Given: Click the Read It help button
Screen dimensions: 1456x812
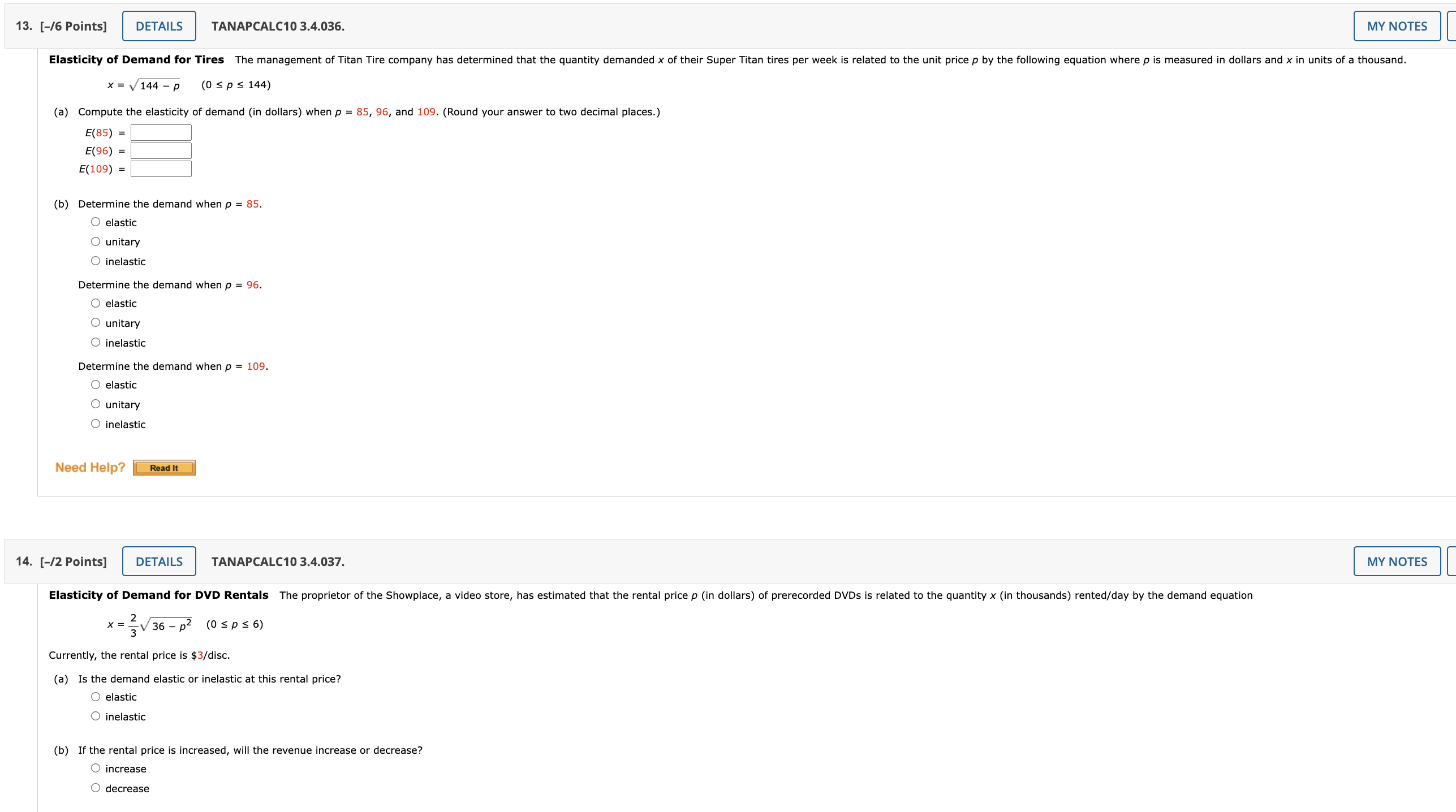Looking at the screenshot, I should click(x=163, y=468).
